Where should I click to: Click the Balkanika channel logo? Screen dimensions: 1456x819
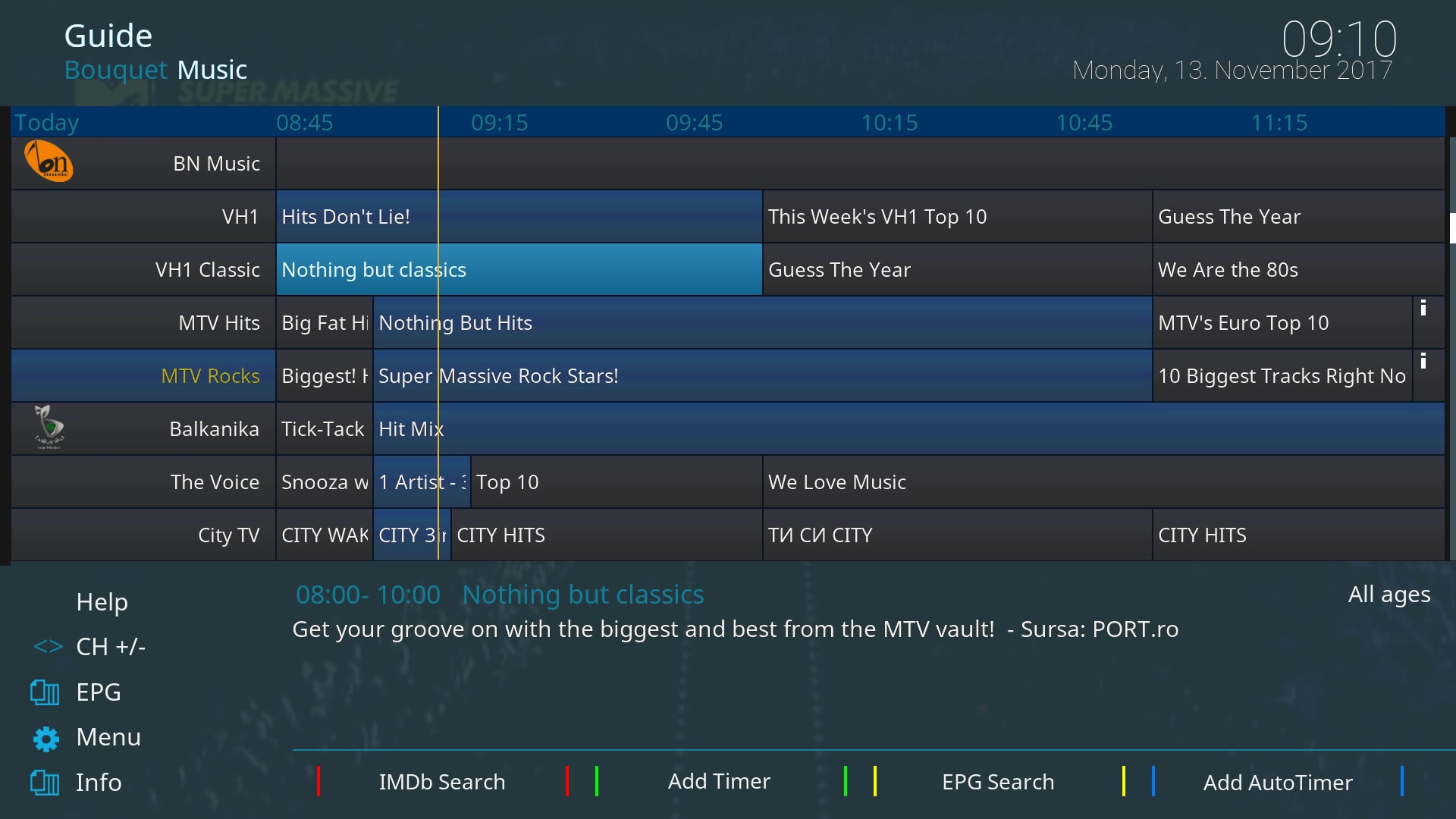tap(49, 427)
